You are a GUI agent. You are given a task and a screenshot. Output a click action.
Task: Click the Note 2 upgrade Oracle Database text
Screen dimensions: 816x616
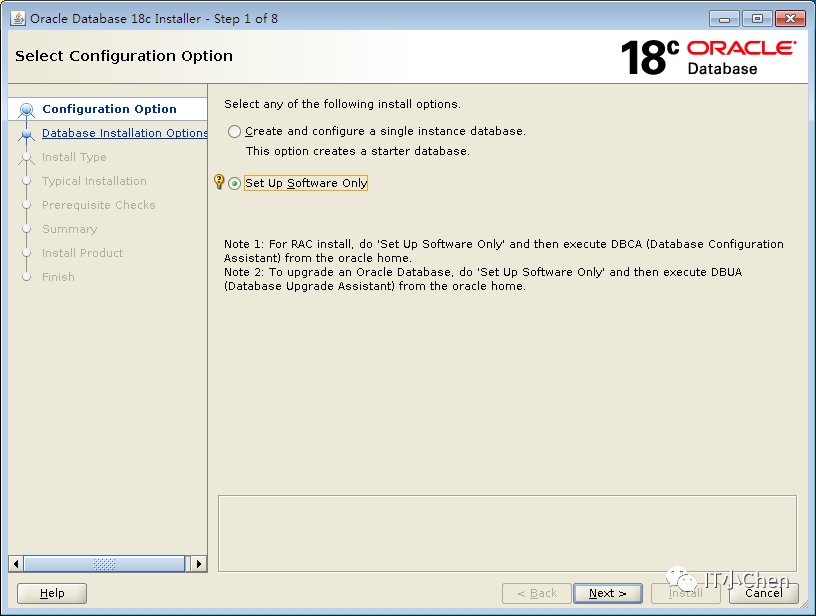483,279
